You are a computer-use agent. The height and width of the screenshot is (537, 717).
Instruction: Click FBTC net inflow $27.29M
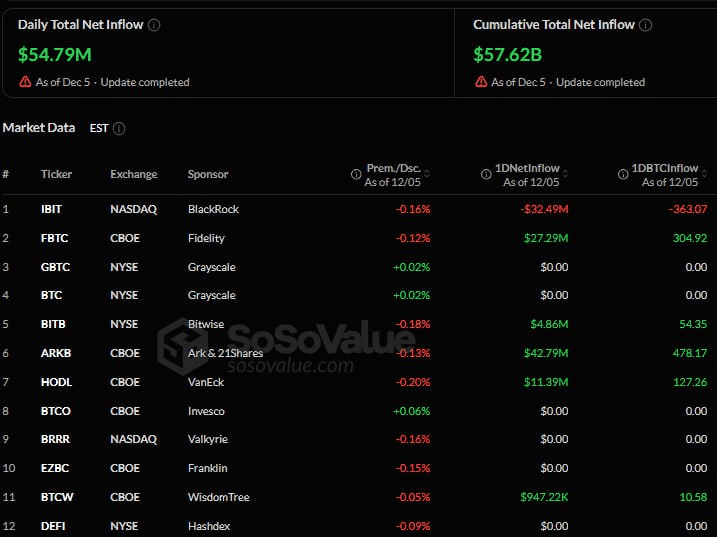[546, 238]
